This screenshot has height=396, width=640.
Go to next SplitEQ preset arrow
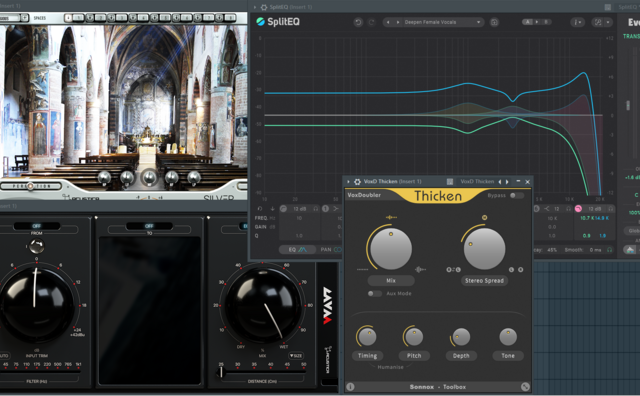tap(398, 22)
